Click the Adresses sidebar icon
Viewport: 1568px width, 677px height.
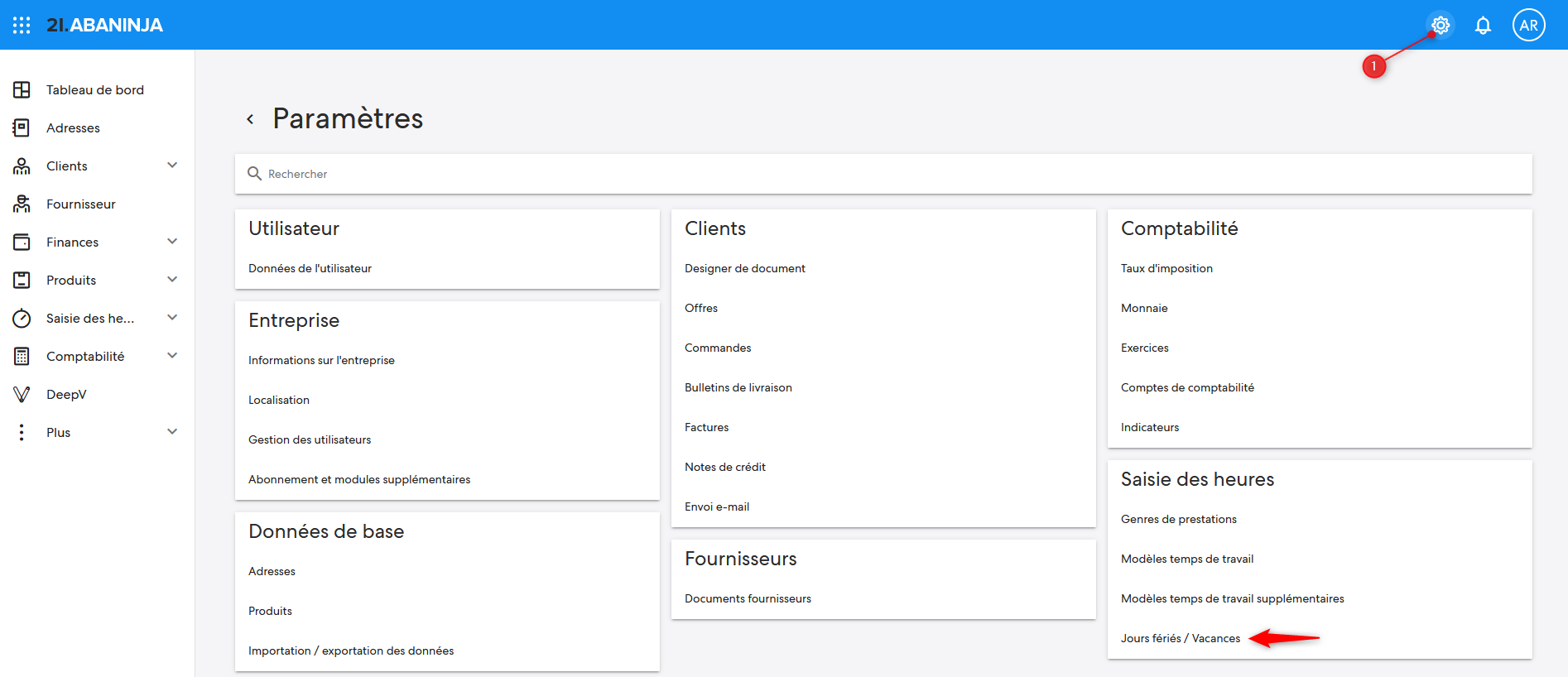tap(22, 127)
